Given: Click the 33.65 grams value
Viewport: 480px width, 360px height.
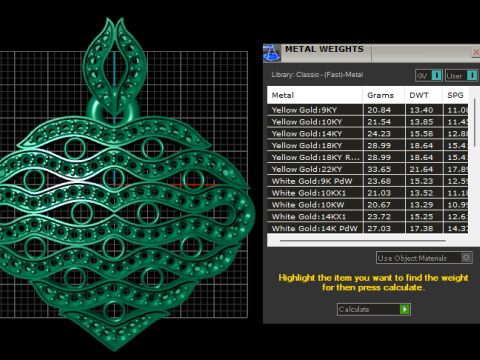Looking at the screenshot, I should pyautogui.click(x=379, y=169).
